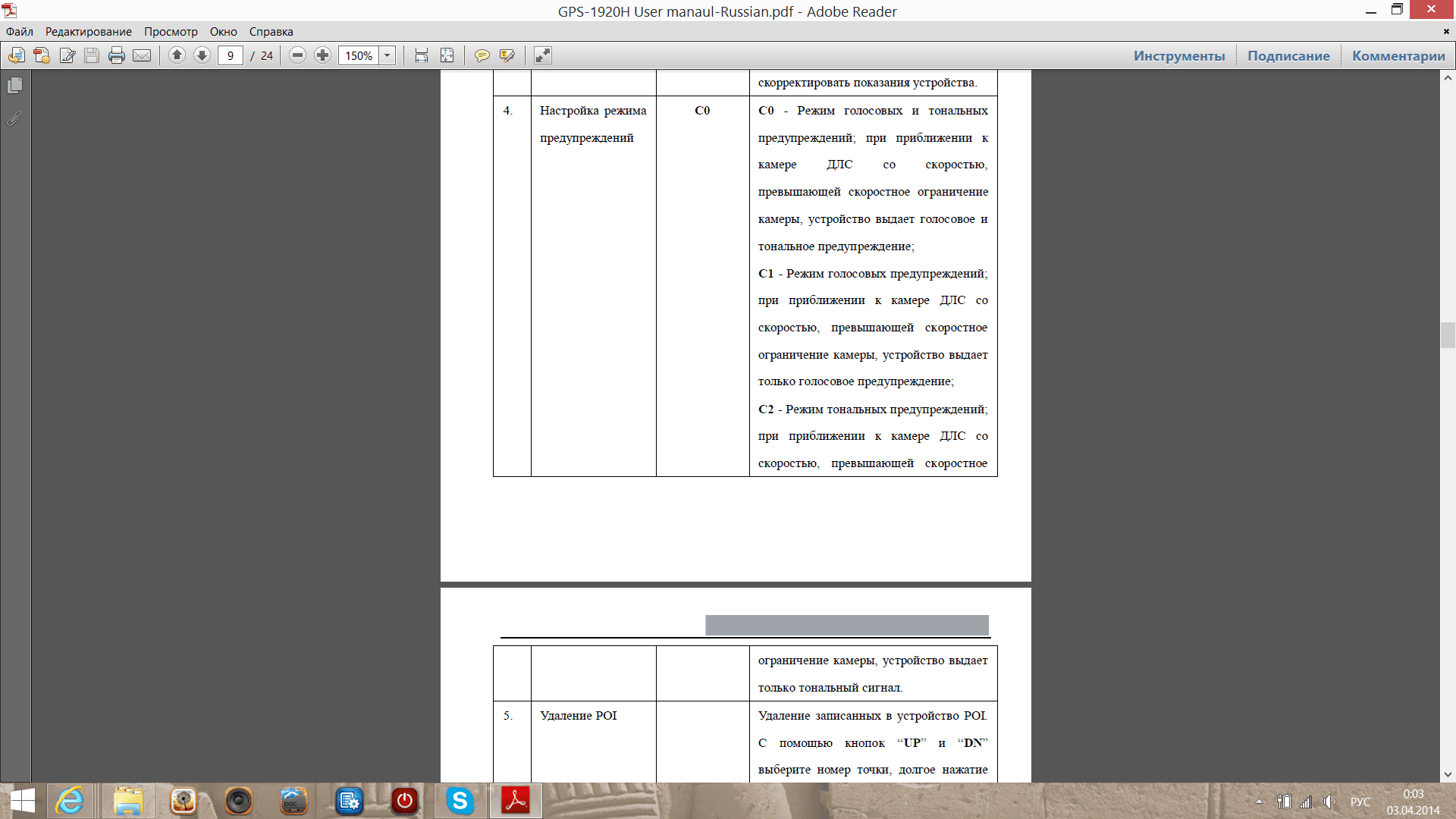Switch to Read mode expand icon
1456x819 pixels.
tap(543, 55)
